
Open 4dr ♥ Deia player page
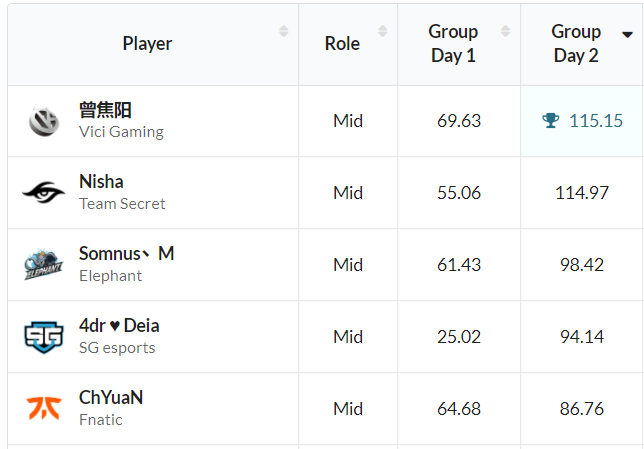pyautogui.click(x=119, y=326)
